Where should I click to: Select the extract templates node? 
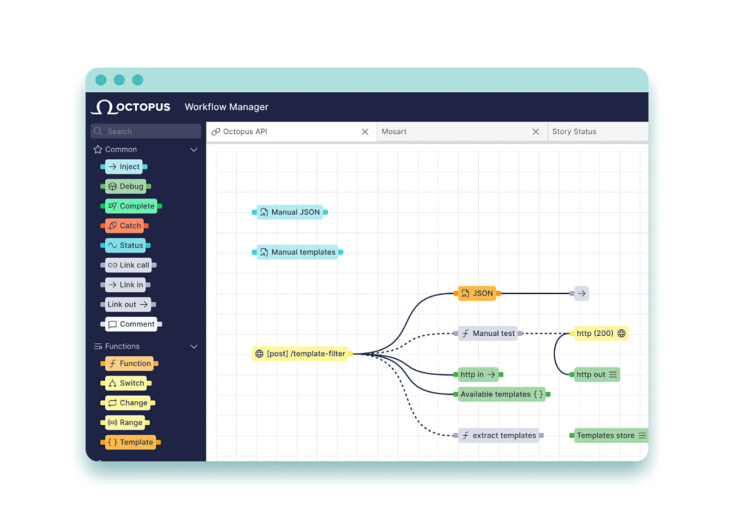[499, 435]
